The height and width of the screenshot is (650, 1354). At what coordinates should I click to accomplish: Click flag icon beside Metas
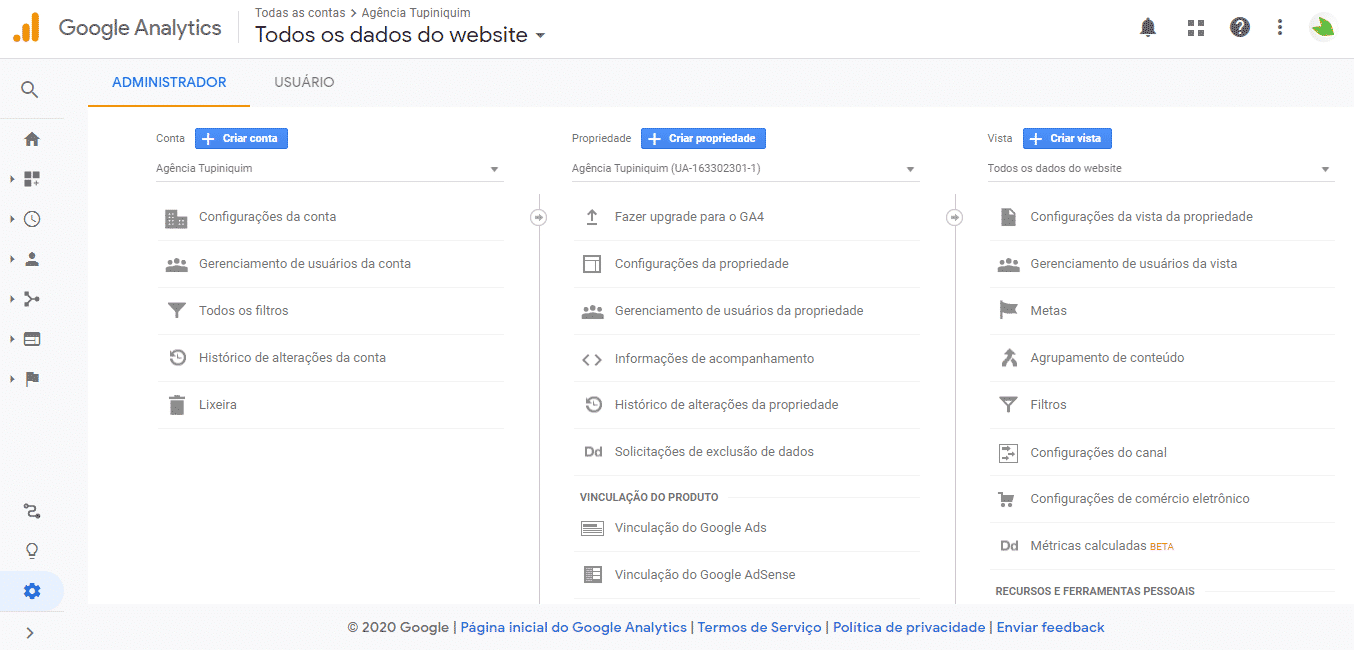coord(1008,311)
